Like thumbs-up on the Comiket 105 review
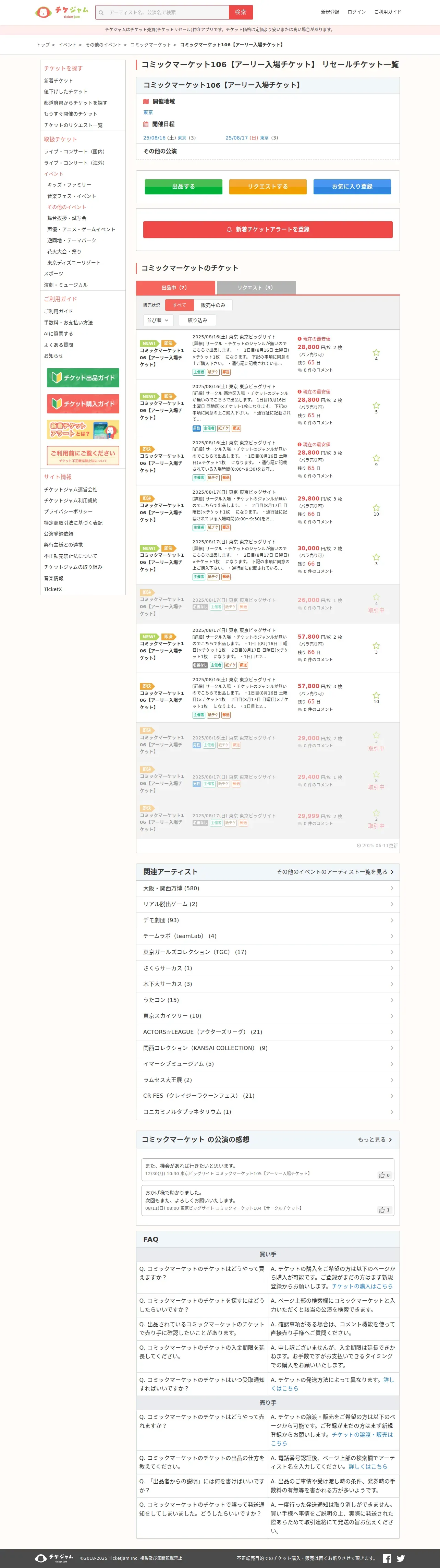This screenshot has height=1568, width=440. [x=384, y=1175]
